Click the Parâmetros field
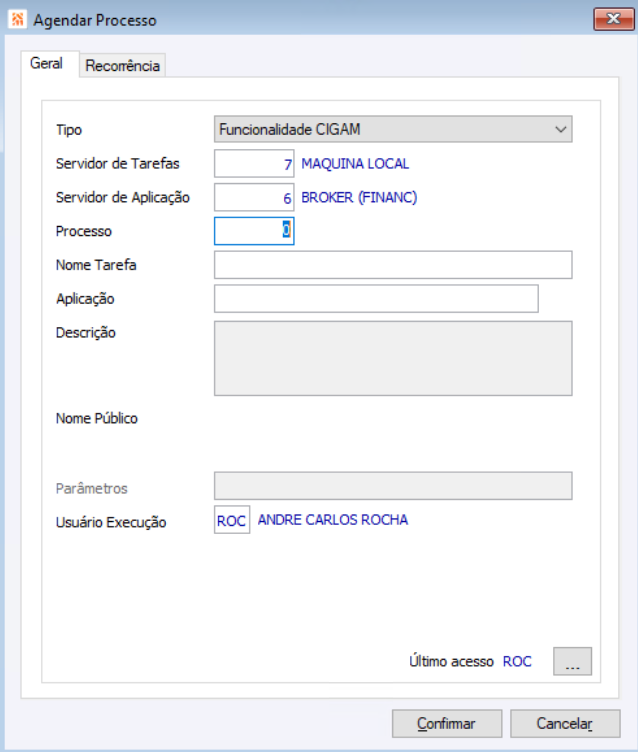The image size is (638, 752). pyautogui.click(x=393, y=486)
